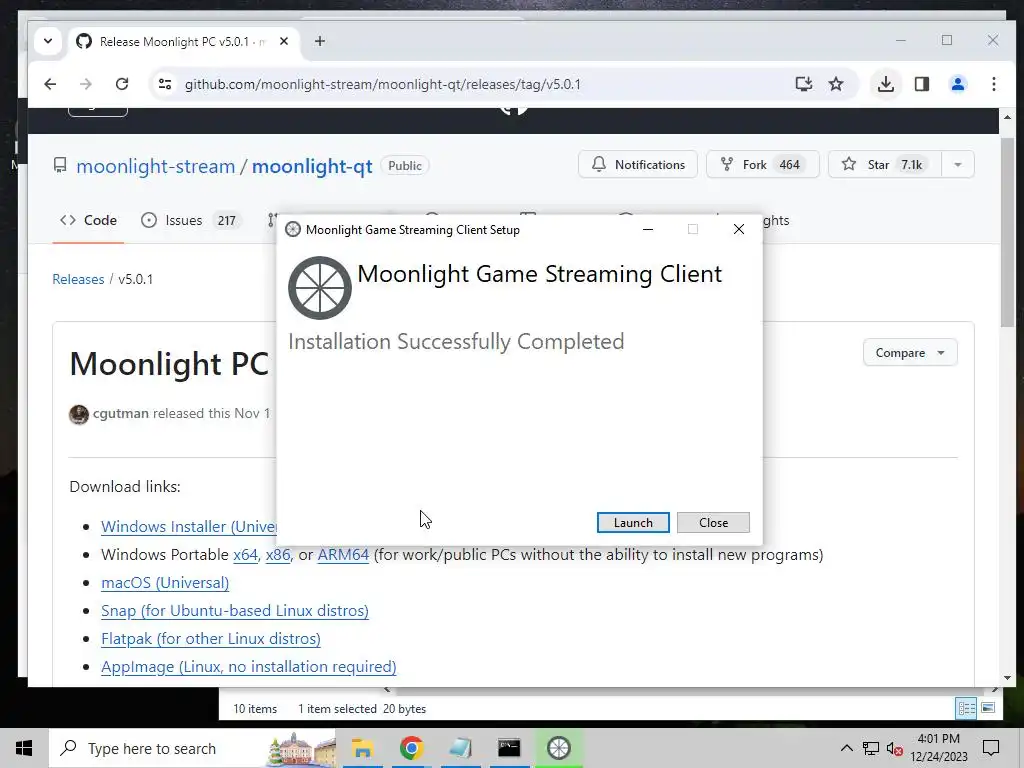The image size is (1024, 768).
Task: Close the Release Moonlight PC tab
Action: tap(284, 41)
